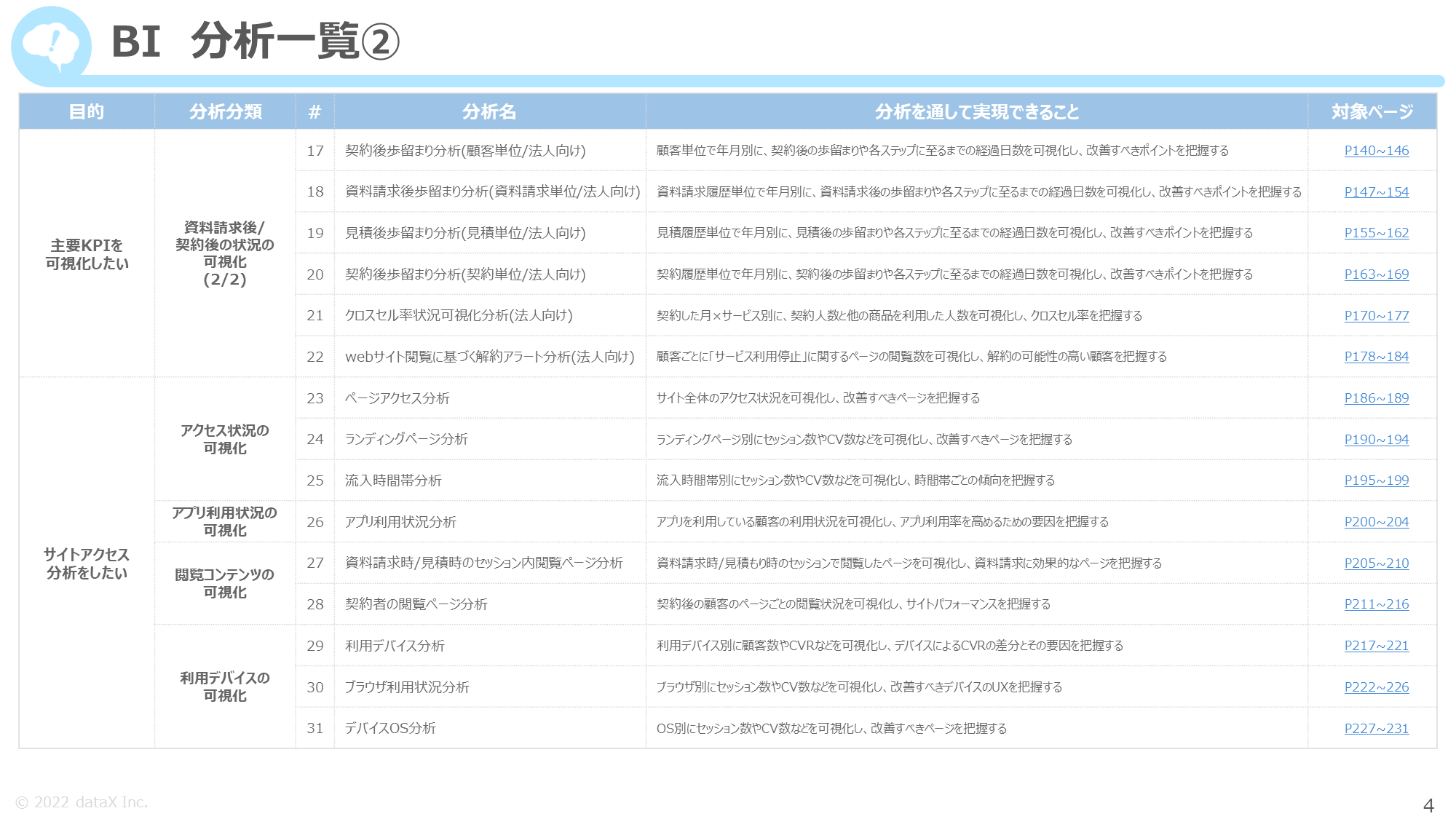1456x819 pixels.
Task: Click row number 26
Action: click(x=315, y=522)
